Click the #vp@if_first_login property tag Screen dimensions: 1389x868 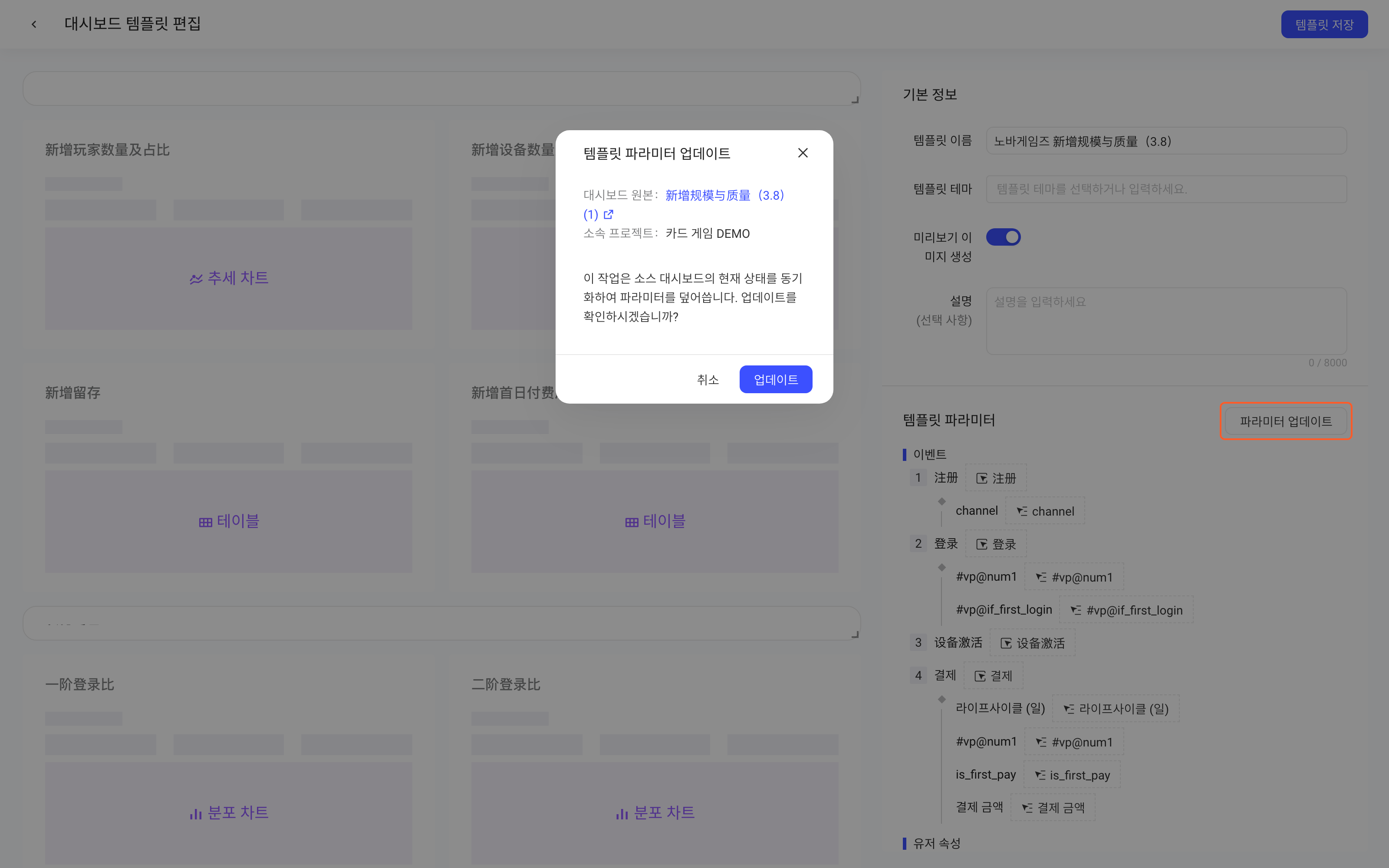(1126, 610)
